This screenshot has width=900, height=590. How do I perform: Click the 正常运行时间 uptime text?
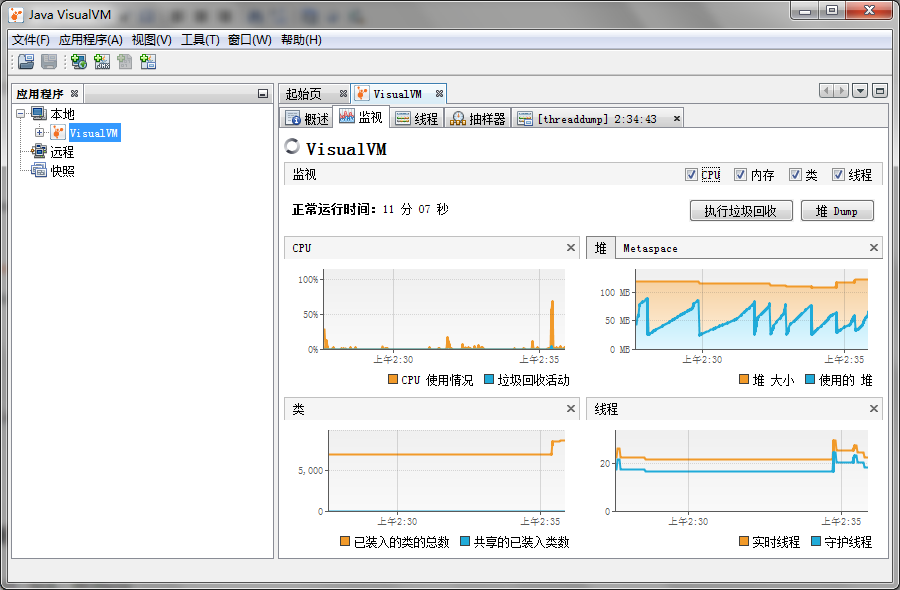(x=370, y=209)
